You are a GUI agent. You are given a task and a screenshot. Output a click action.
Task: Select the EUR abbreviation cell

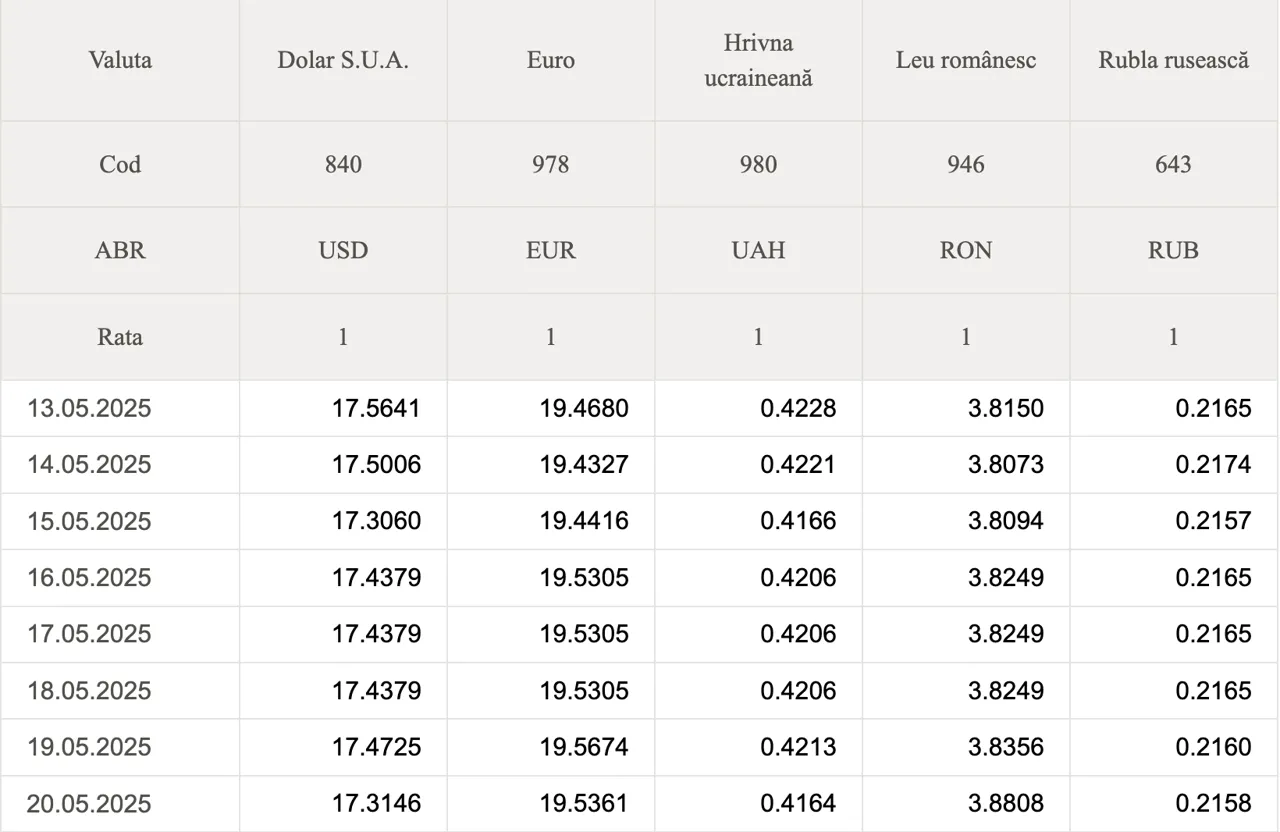pos(551,250)
